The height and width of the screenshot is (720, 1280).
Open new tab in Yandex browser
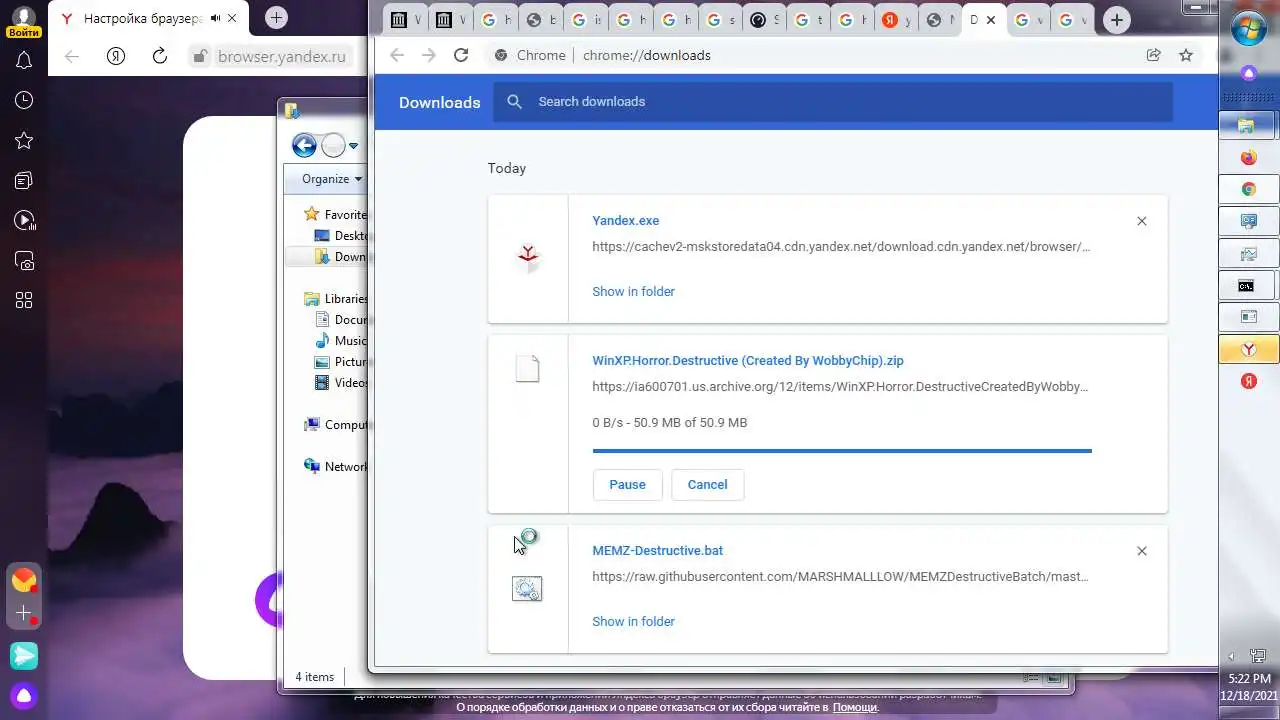click(277, 17)
